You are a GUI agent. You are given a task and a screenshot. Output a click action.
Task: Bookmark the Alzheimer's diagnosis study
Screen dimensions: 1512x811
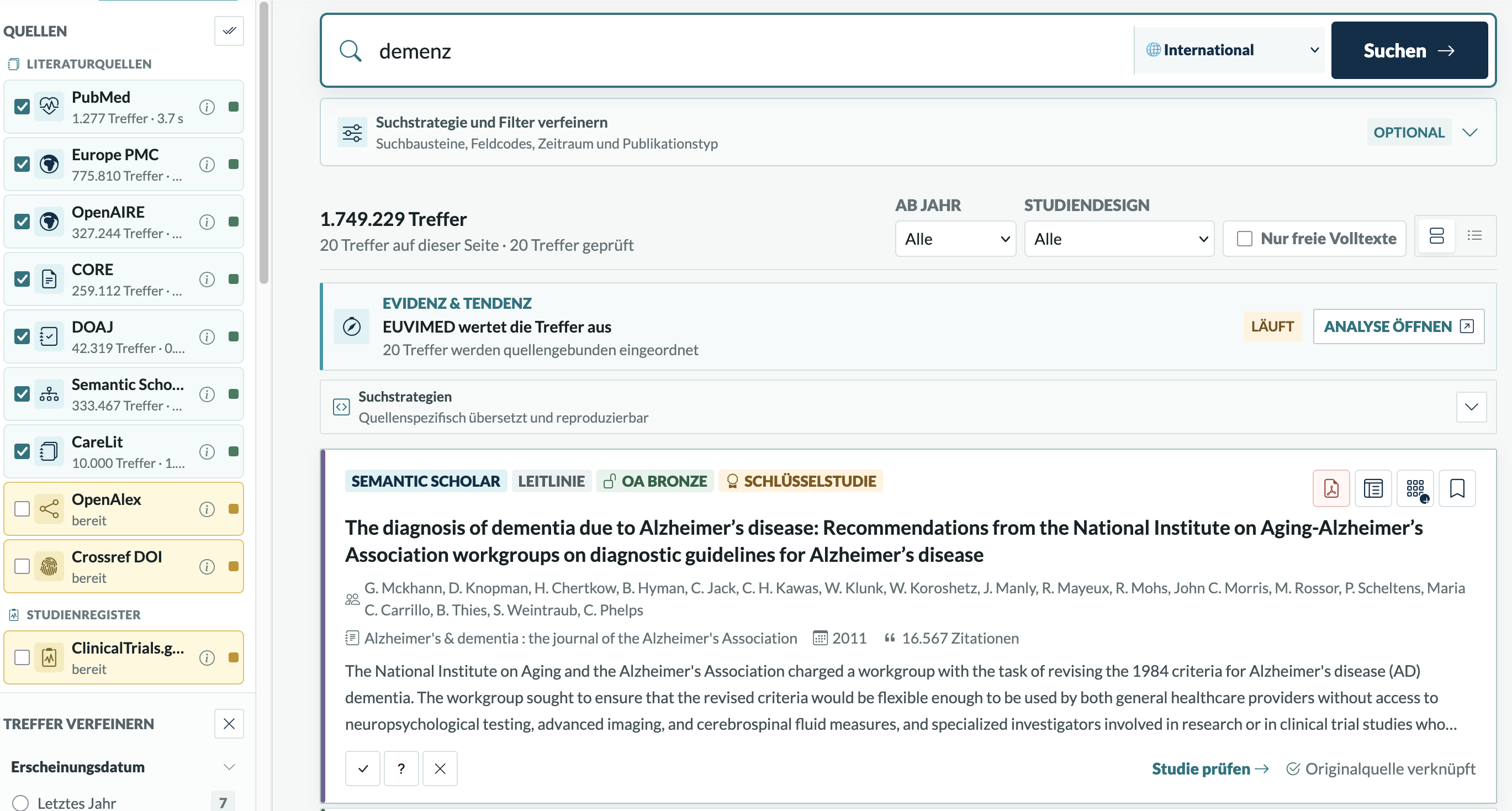click(1457, 488)
